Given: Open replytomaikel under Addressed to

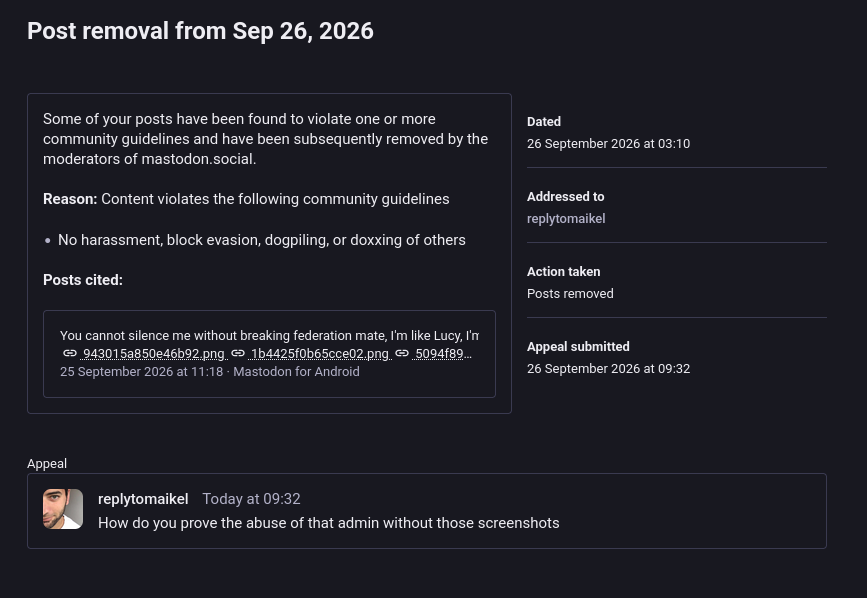Looking at the screenshot, I should point(566,219).
